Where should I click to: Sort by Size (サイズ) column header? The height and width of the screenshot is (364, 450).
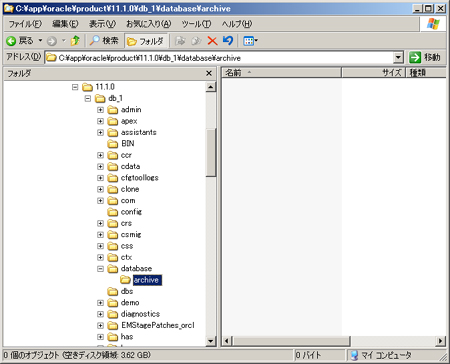tap(374, 72)
